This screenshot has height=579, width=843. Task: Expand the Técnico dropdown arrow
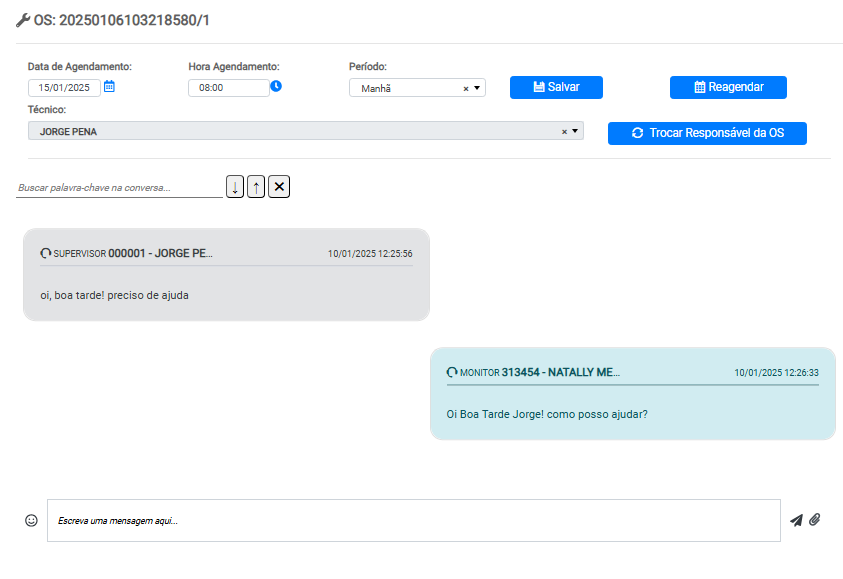pyautogui.click(x=575, y=131)
